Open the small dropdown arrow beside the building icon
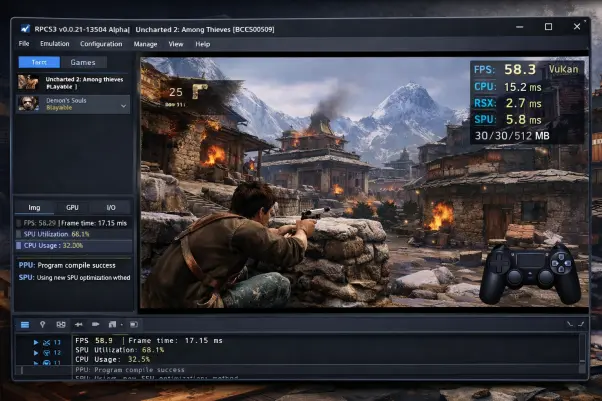602x401 pixels. (121, 325)
